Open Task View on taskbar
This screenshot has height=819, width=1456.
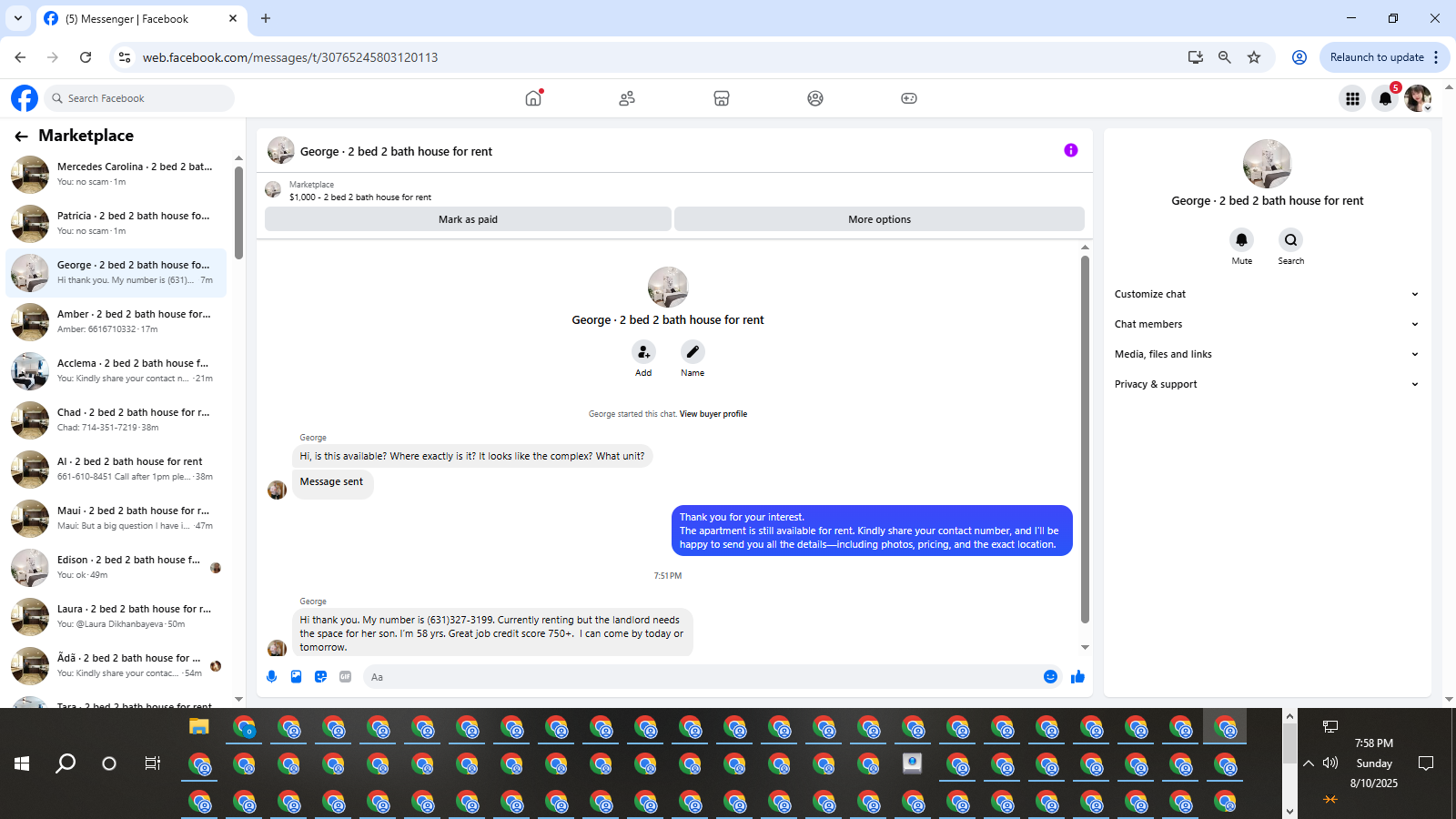(x=153, y=763)
